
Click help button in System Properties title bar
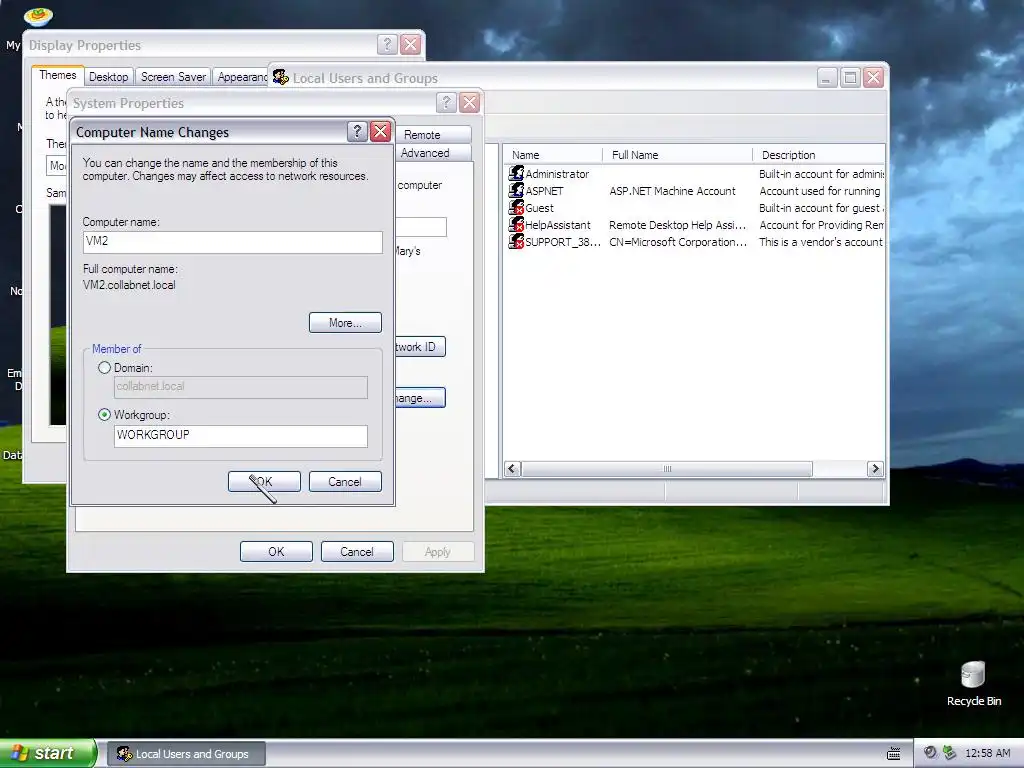tap(446, 103)
